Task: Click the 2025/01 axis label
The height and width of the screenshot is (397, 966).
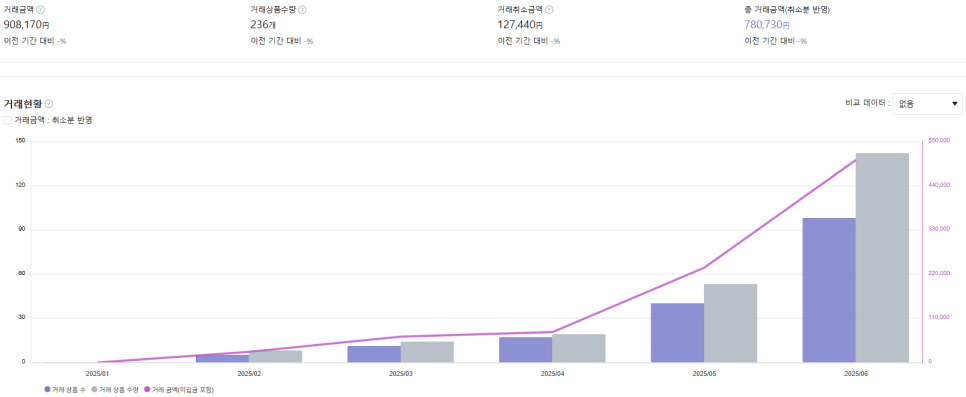Action: [97, 374]
